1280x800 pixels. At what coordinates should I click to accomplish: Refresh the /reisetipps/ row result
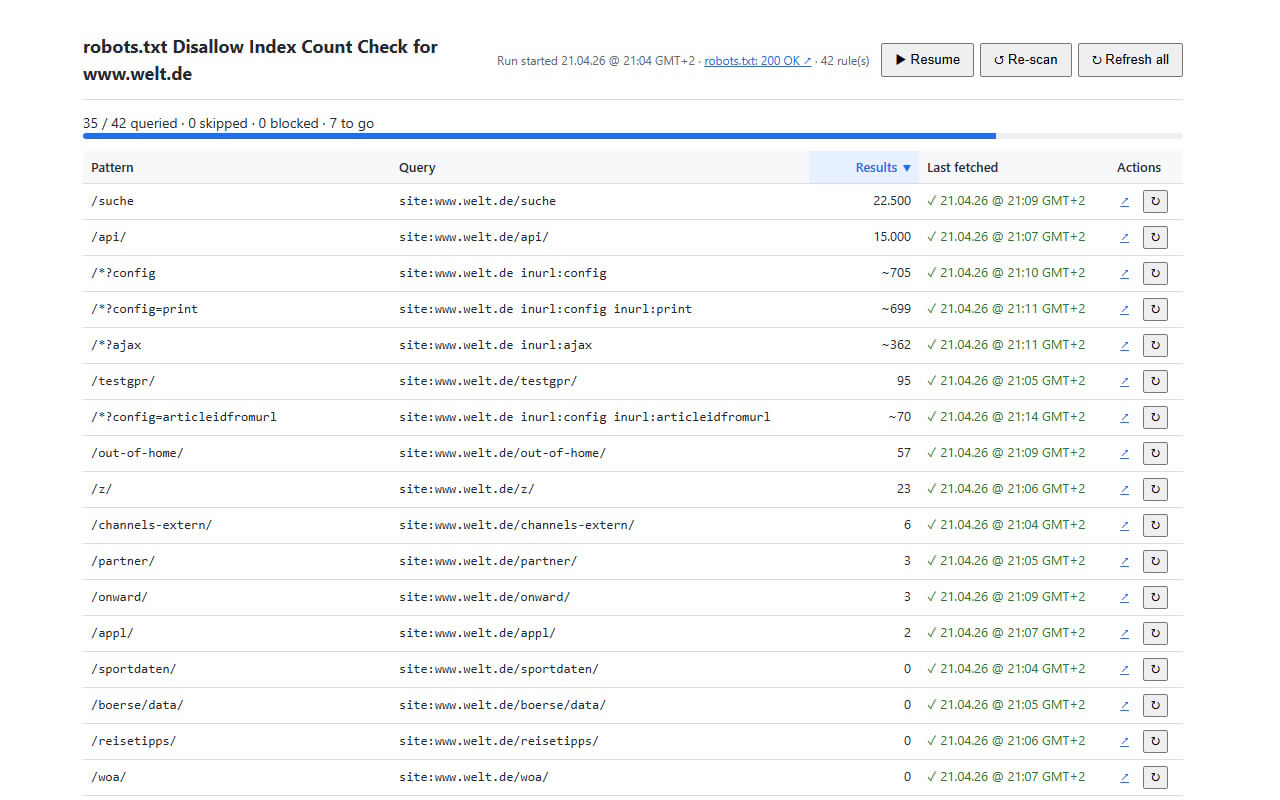(x=1155, y=742)
